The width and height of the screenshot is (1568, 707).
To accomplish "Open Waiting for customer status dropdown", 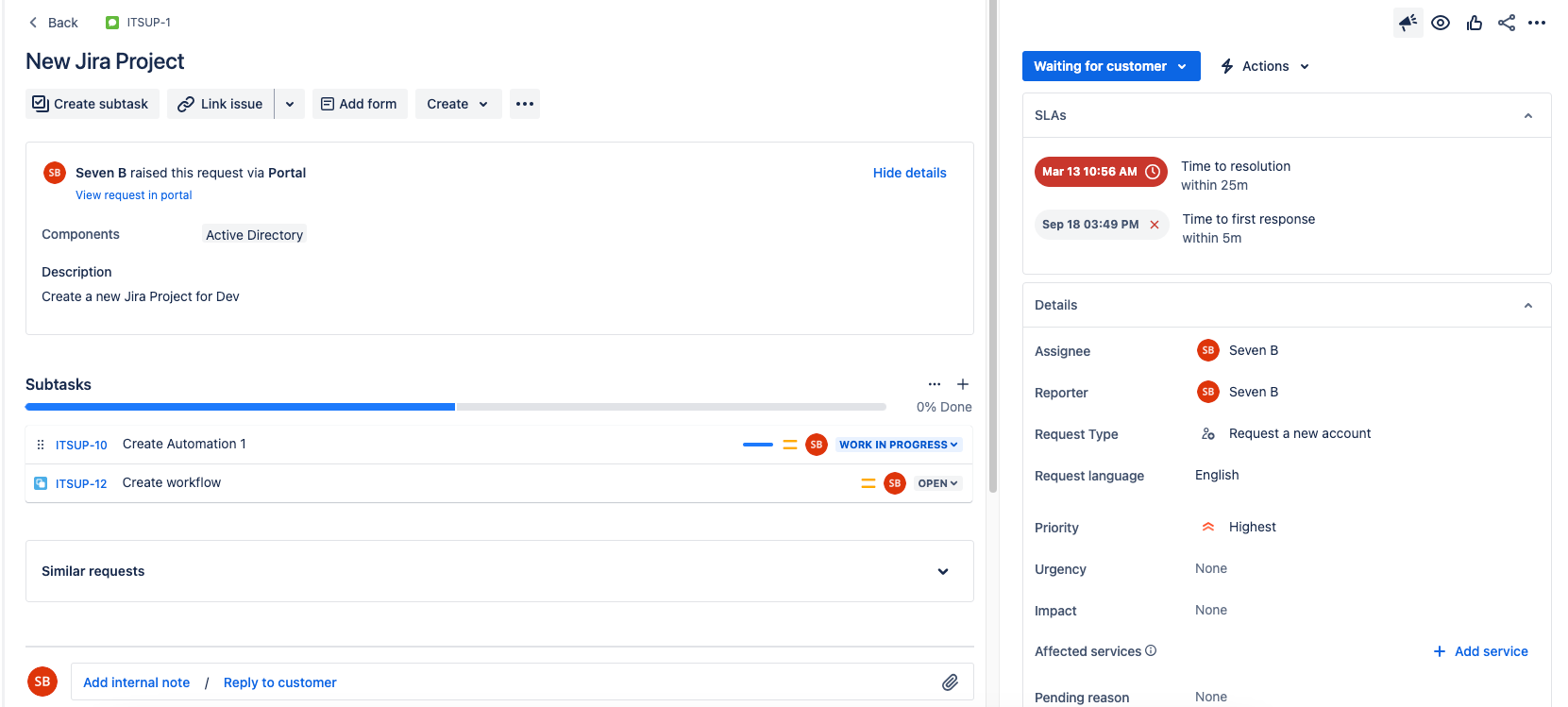I will tap(1110, 66).
